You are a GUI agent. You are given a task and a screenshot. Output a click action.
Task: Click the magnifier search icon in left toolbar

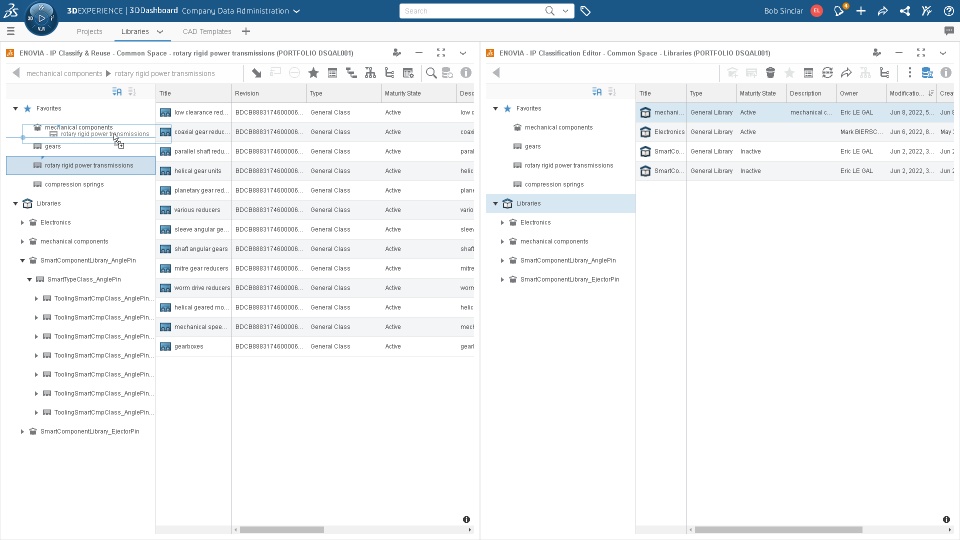pos(431,73)
